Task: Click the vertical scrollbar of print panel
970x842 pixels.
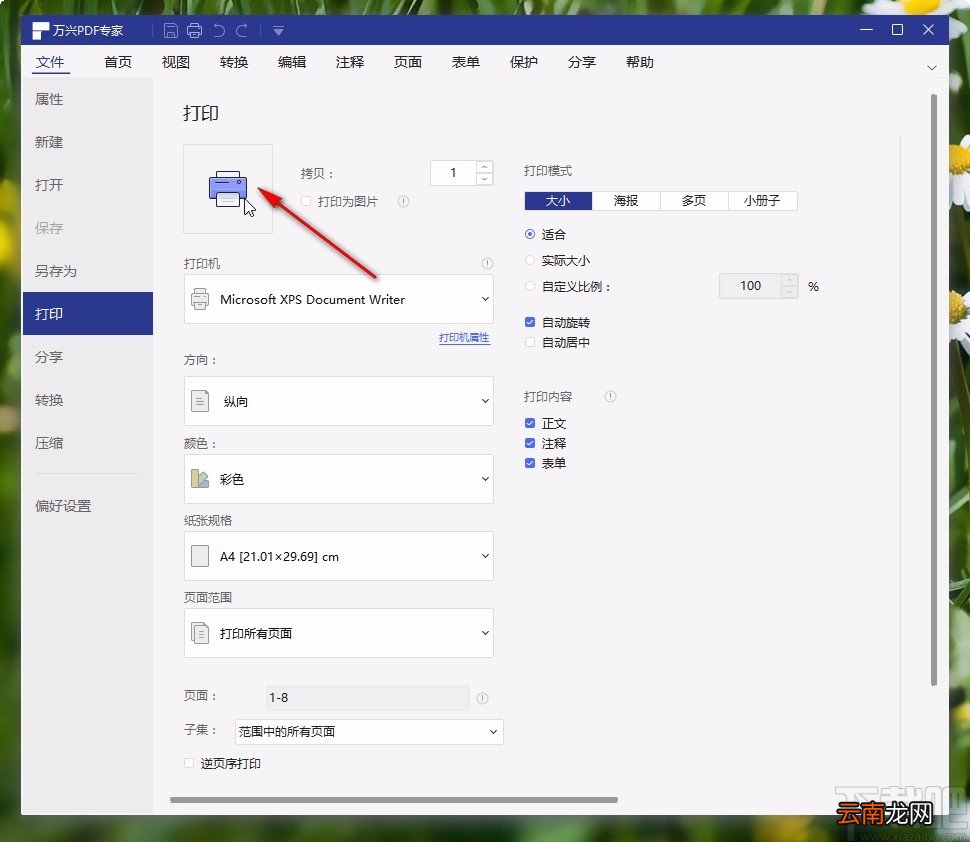Action: pos(934,390)
